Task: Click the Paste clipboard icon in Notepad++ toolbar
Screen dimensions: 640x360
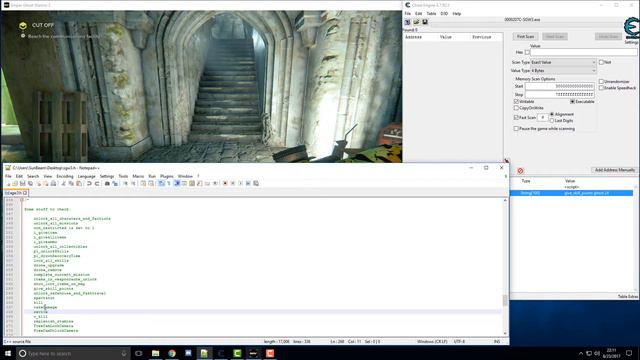Action: (x=79, y=184)
